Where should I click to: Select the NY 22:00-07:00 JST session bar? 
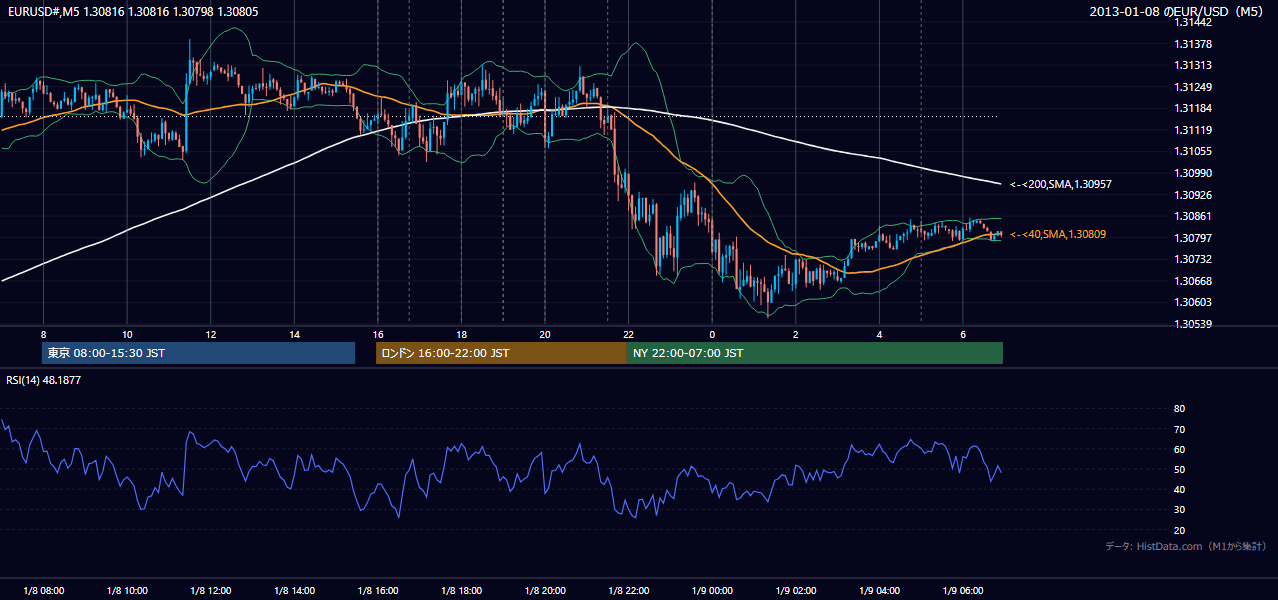(x=815, y=353)
